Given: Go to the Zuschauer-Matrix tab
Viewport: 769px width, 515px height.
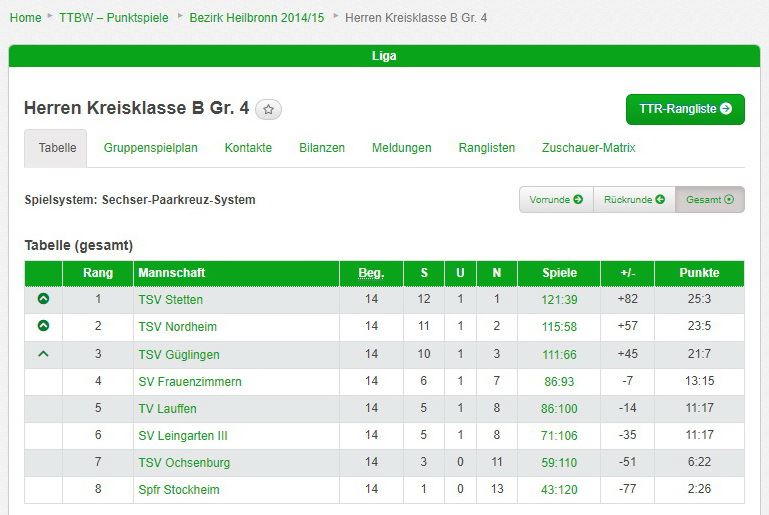Looking at the screenshot, I should tap(589, 148).
